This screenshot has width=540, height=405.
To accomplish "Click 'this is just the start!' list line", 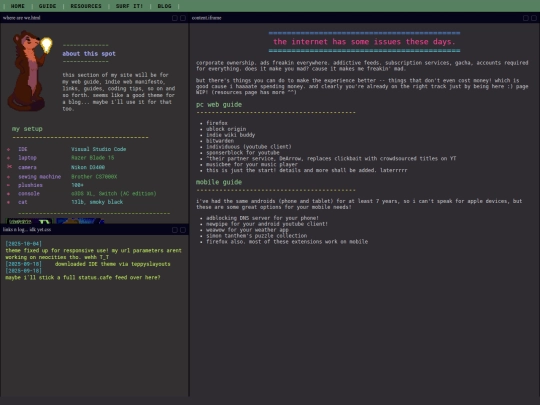I will click(x=307, y=170).
